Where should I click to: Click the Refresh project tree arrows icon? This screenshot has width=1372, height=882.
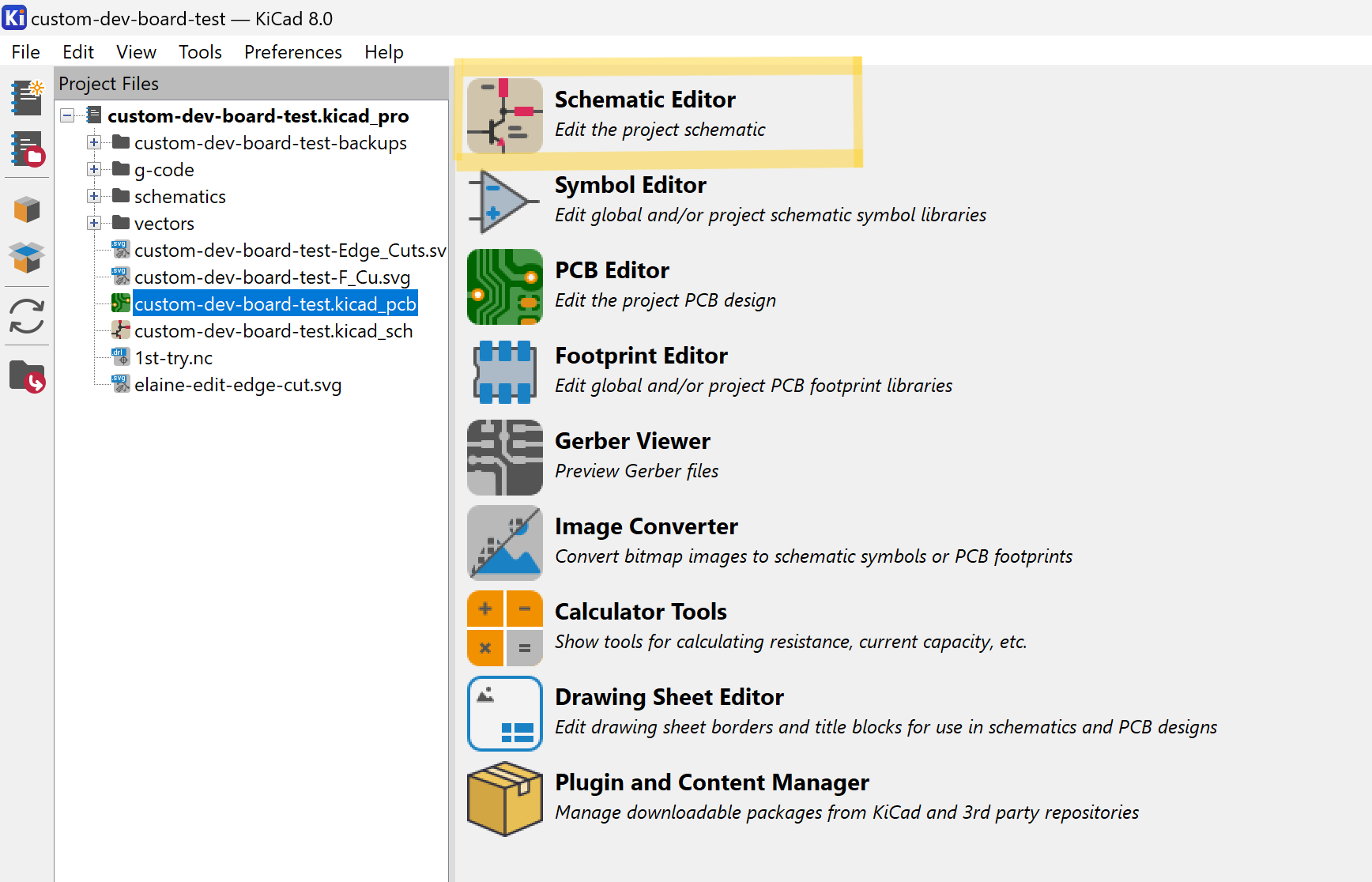[x=27, y=317]
